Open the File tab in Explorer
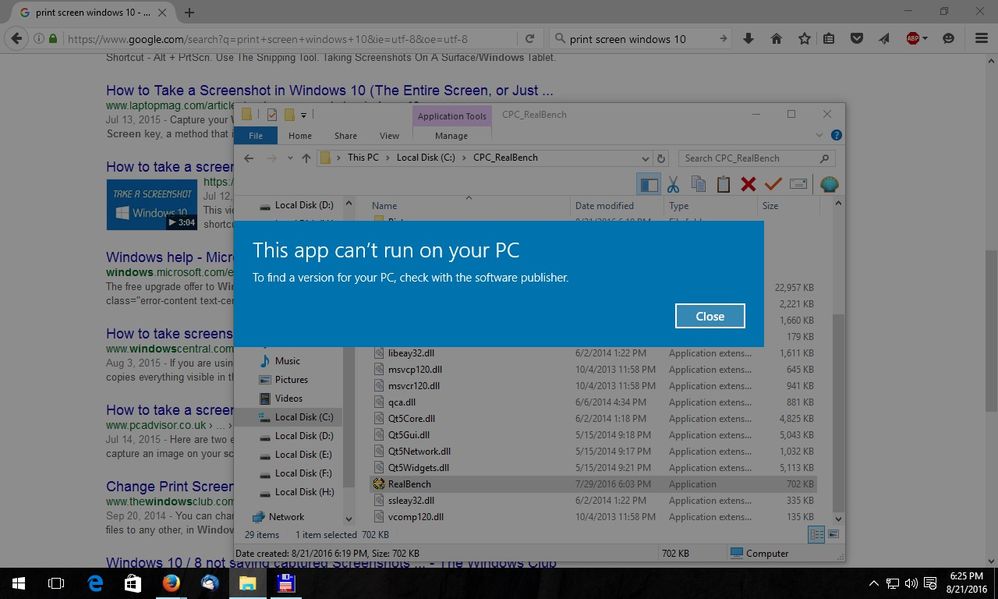Viewport: 998px width, 599px height. (x=256, y=136)
